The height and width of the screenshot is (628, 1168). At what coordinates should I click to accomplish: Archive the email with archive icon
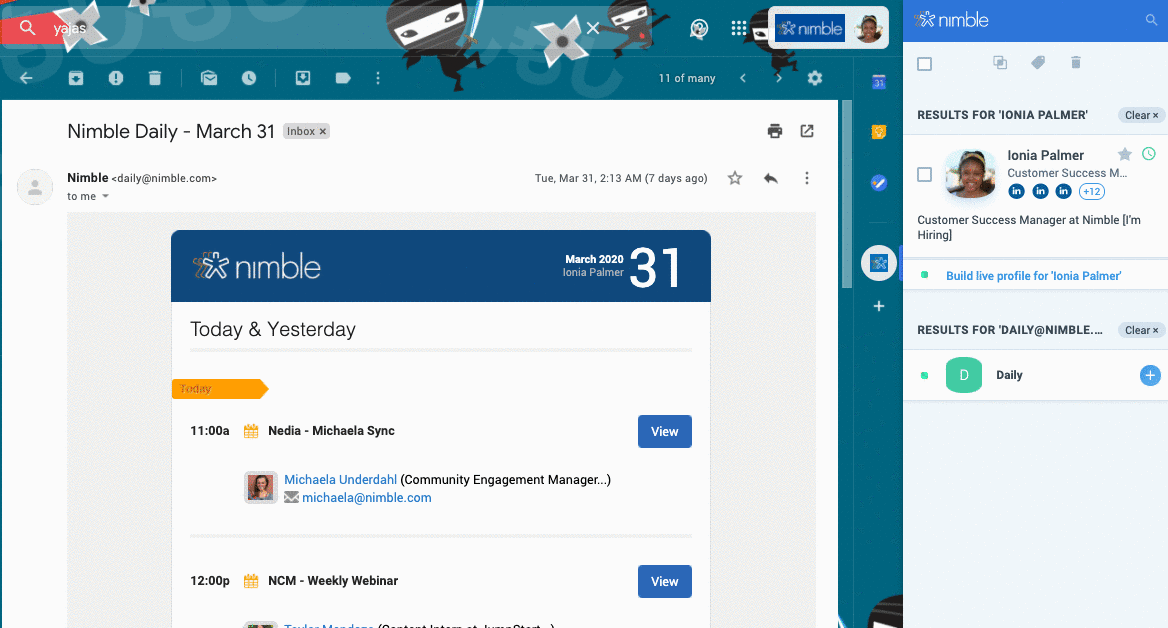pyautogui.click(x=76, y=78)
